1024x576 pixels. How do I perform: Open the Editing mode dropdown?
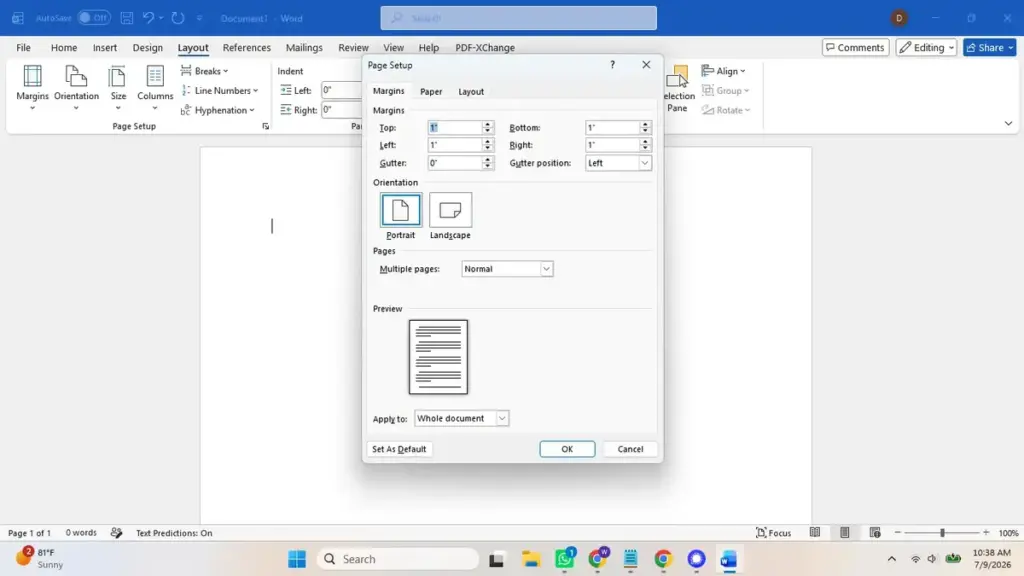pos(926,47)
